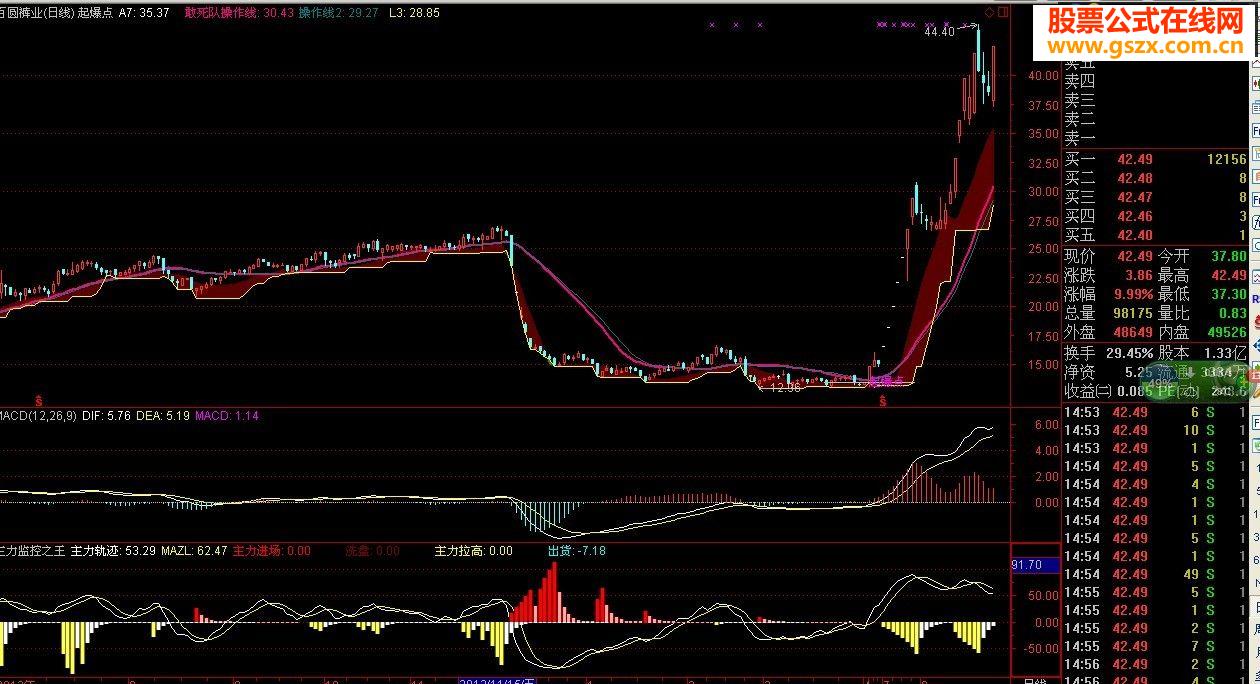Image resolution: width=1260 pixels, height=684 pixels.
Task: Click the 最低 37.30 low price
Action: [x=1203, y=294]
